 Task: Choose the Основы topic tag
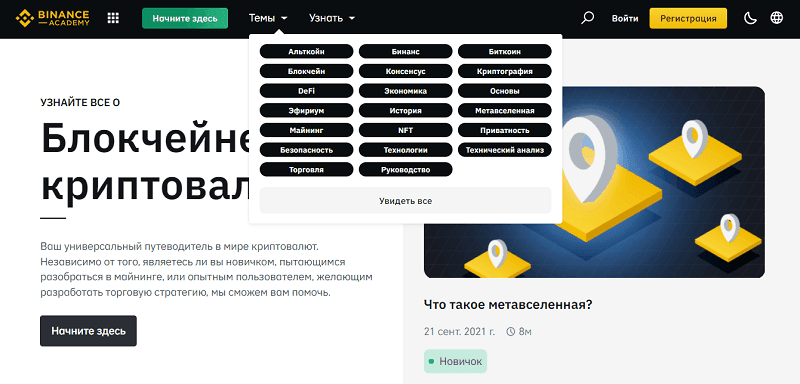point(505,91)
